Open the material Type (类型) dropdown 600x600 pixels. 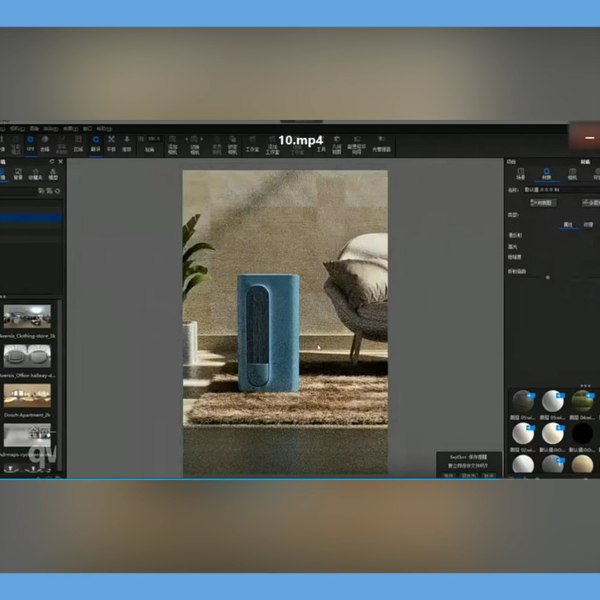coord(555,214)
